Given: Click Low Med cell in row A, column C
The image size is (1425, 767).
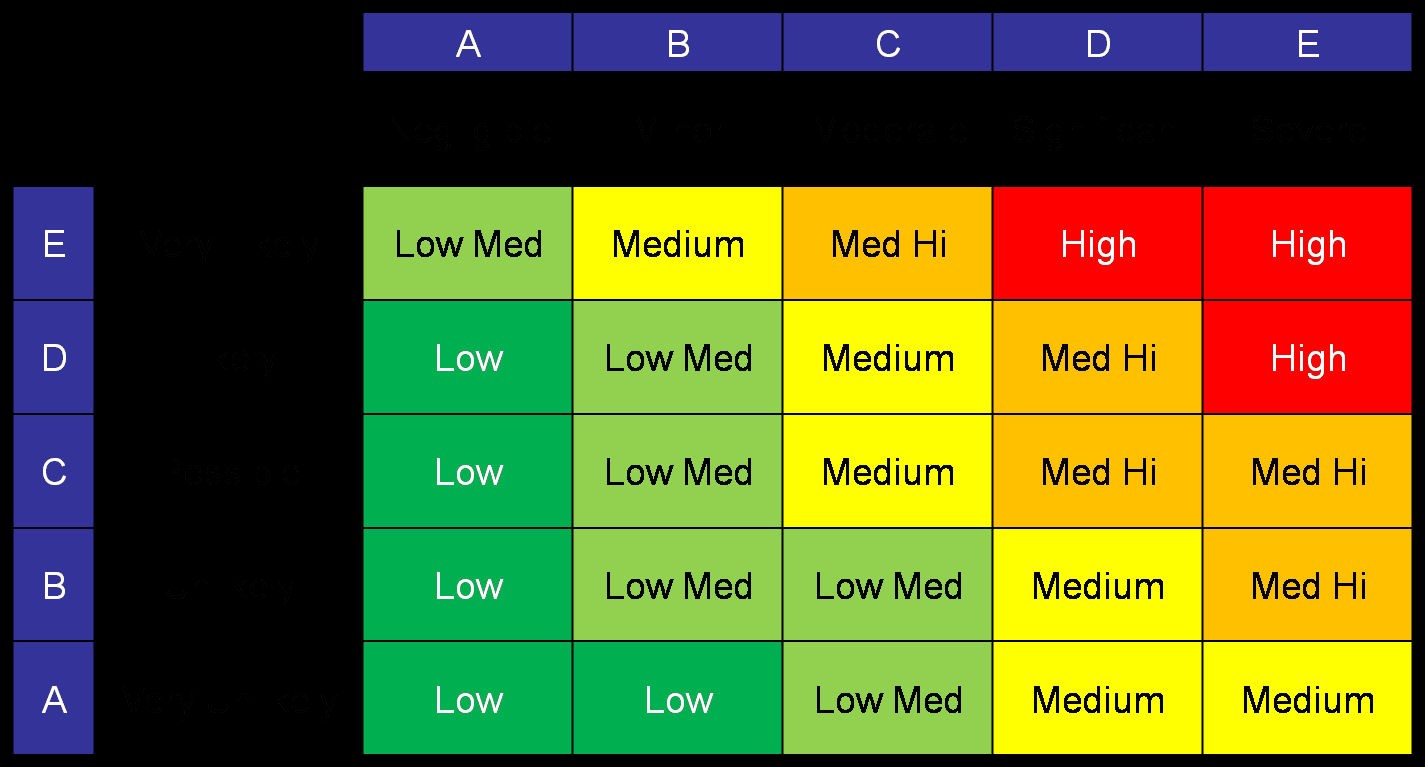Looking at the screenshot, I should (887, 699).
